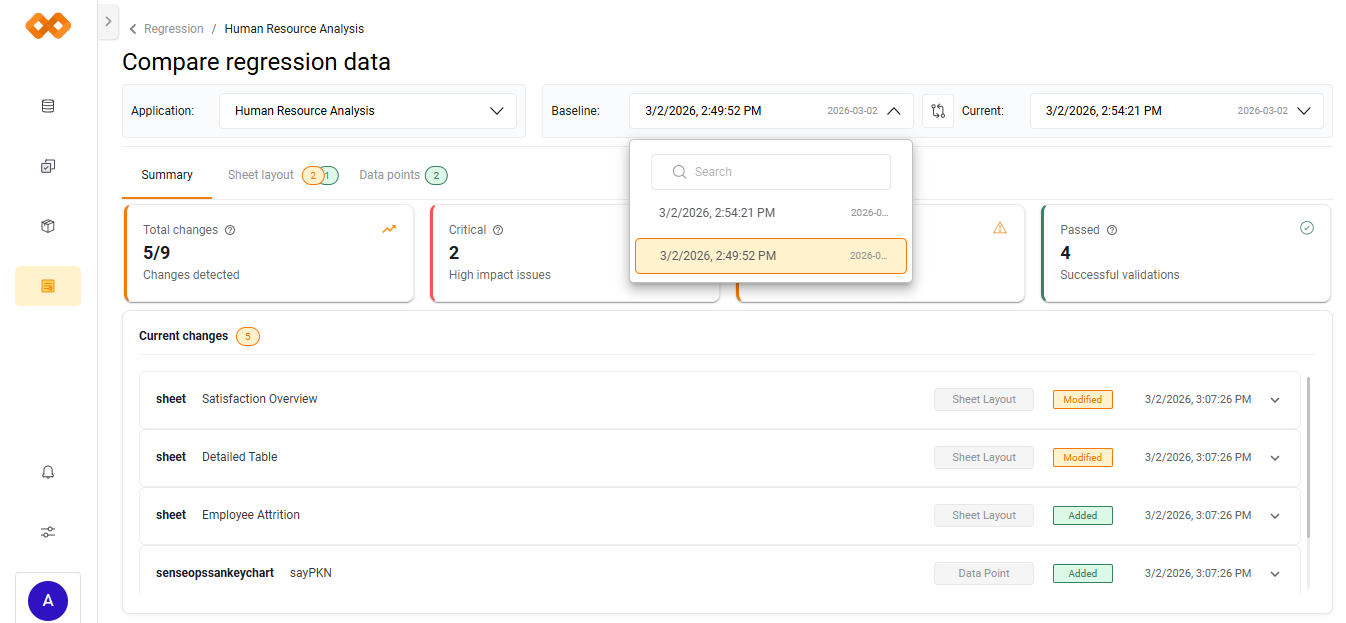Switch to the Data points tab

coord(390,175)
